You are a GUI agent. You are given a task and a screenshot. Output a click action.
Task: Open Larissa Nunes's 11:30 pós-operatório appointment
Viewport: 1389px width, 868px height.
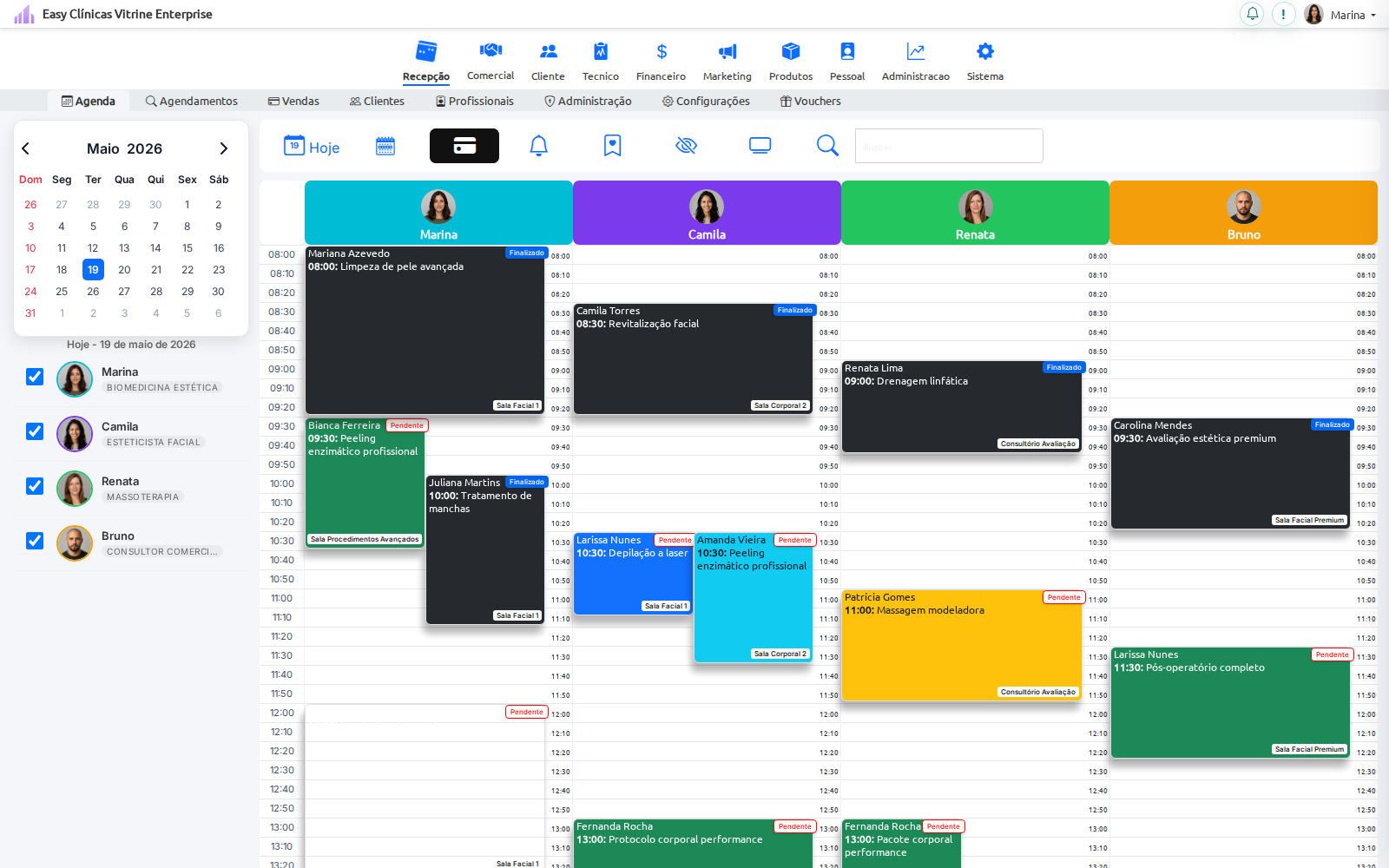[1231, 702]
